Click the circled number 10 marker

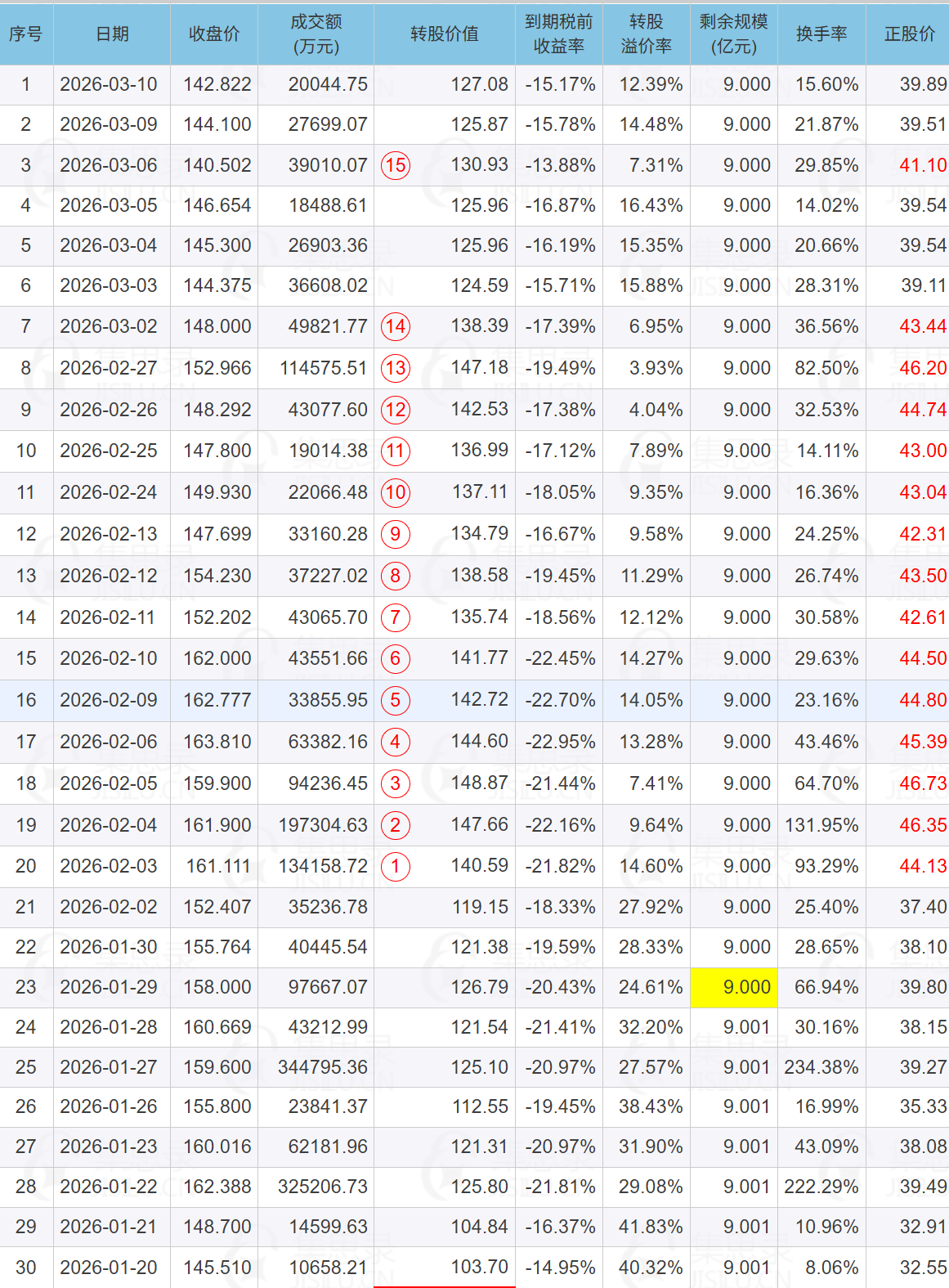click(x=396, y=492)
